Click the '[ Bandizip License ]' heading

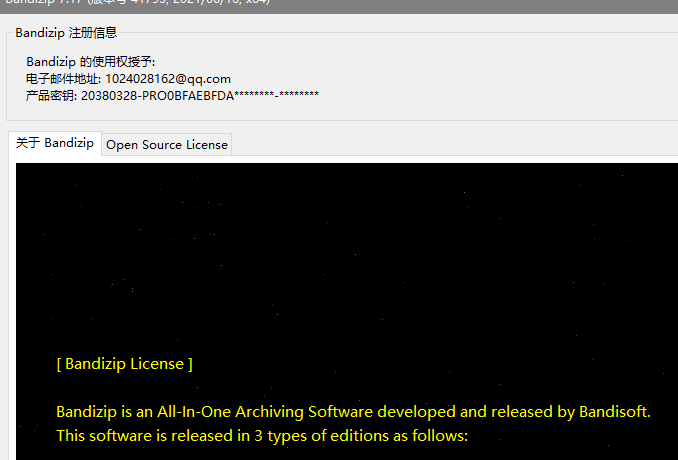click(125, 364)
